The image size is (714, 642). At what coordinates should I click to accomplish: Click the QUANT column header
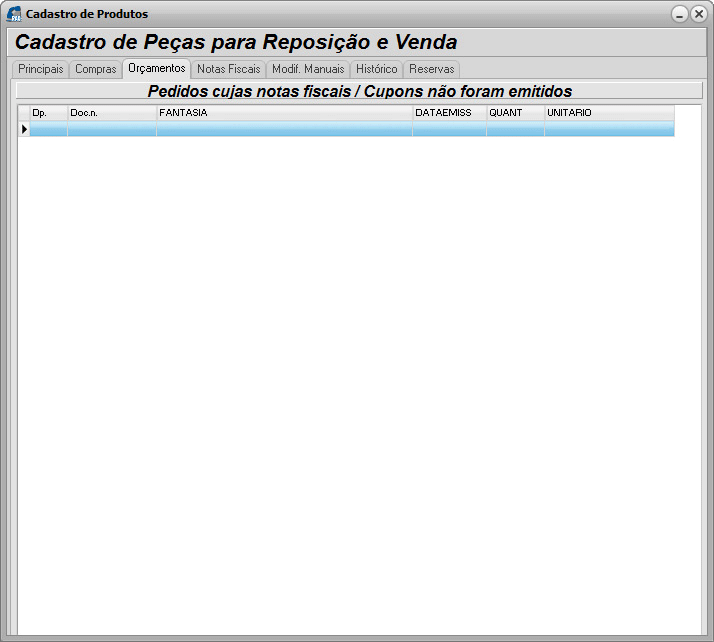pyautogui.click(x=515, y=113)
